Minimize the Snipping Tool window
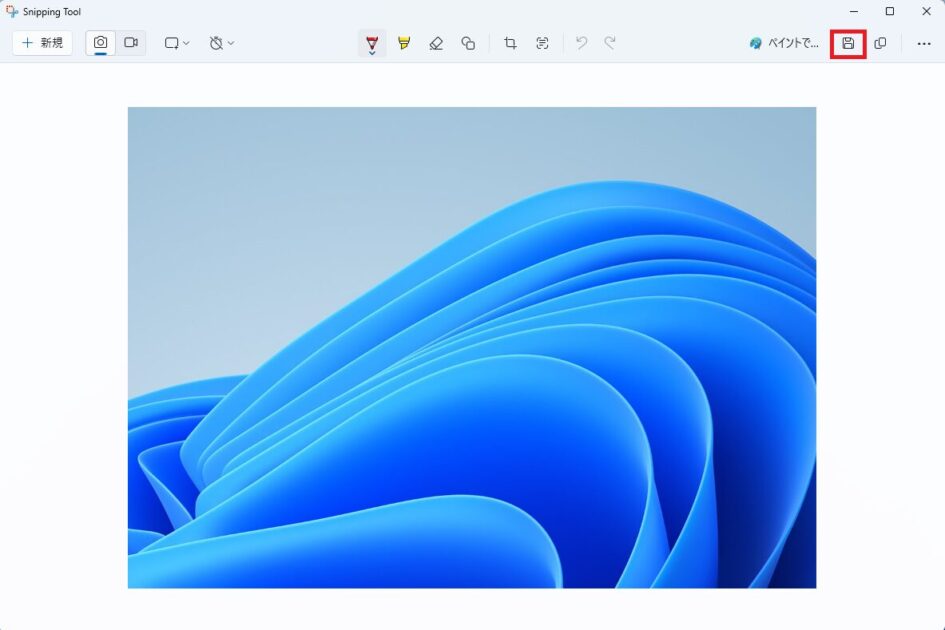 click(854, 11)
